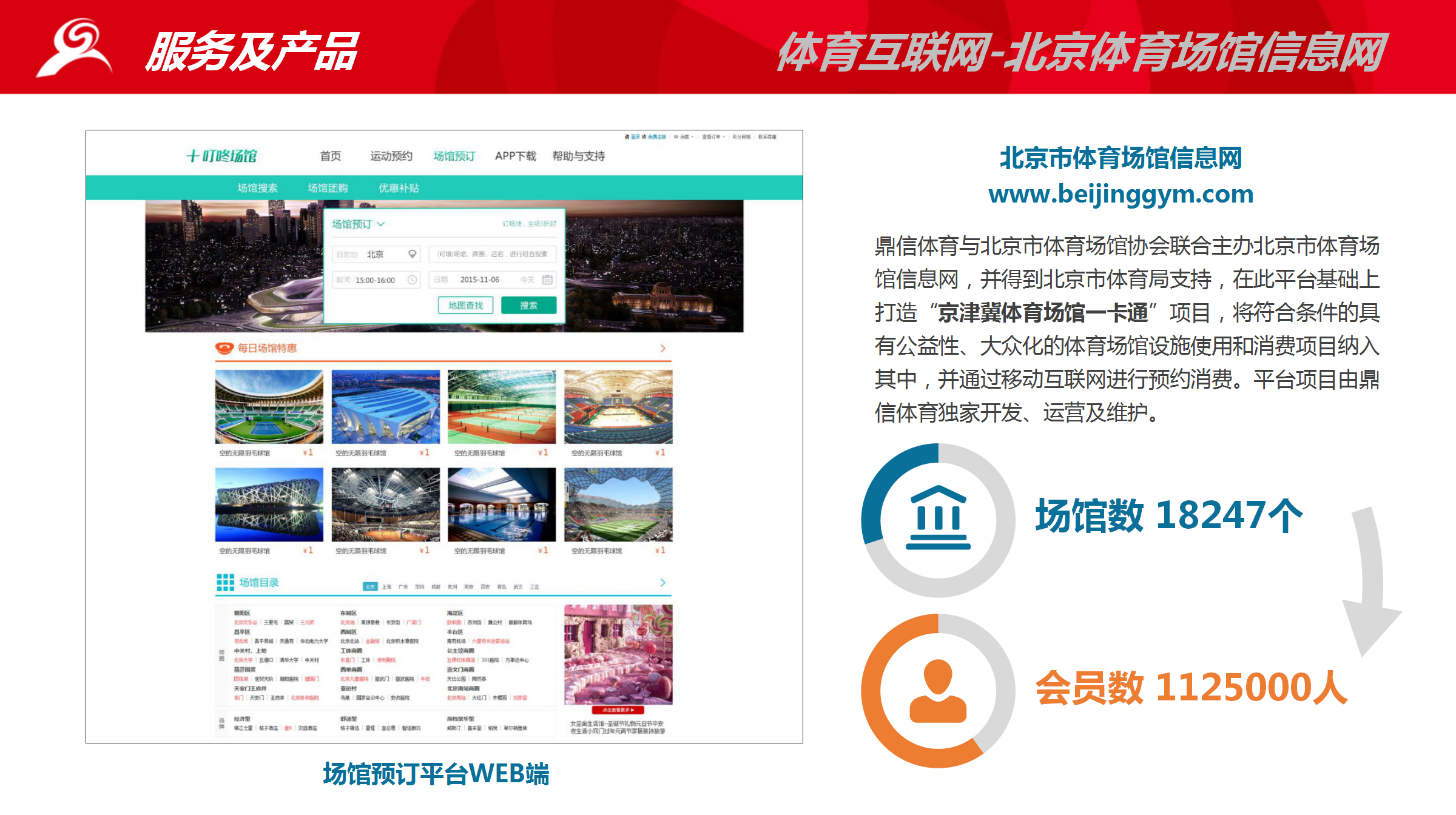The width and height of the screenshot is (1456, 815).
Task: Click the 每日场馆特惠 orange section icon
Action: (224, 348)
